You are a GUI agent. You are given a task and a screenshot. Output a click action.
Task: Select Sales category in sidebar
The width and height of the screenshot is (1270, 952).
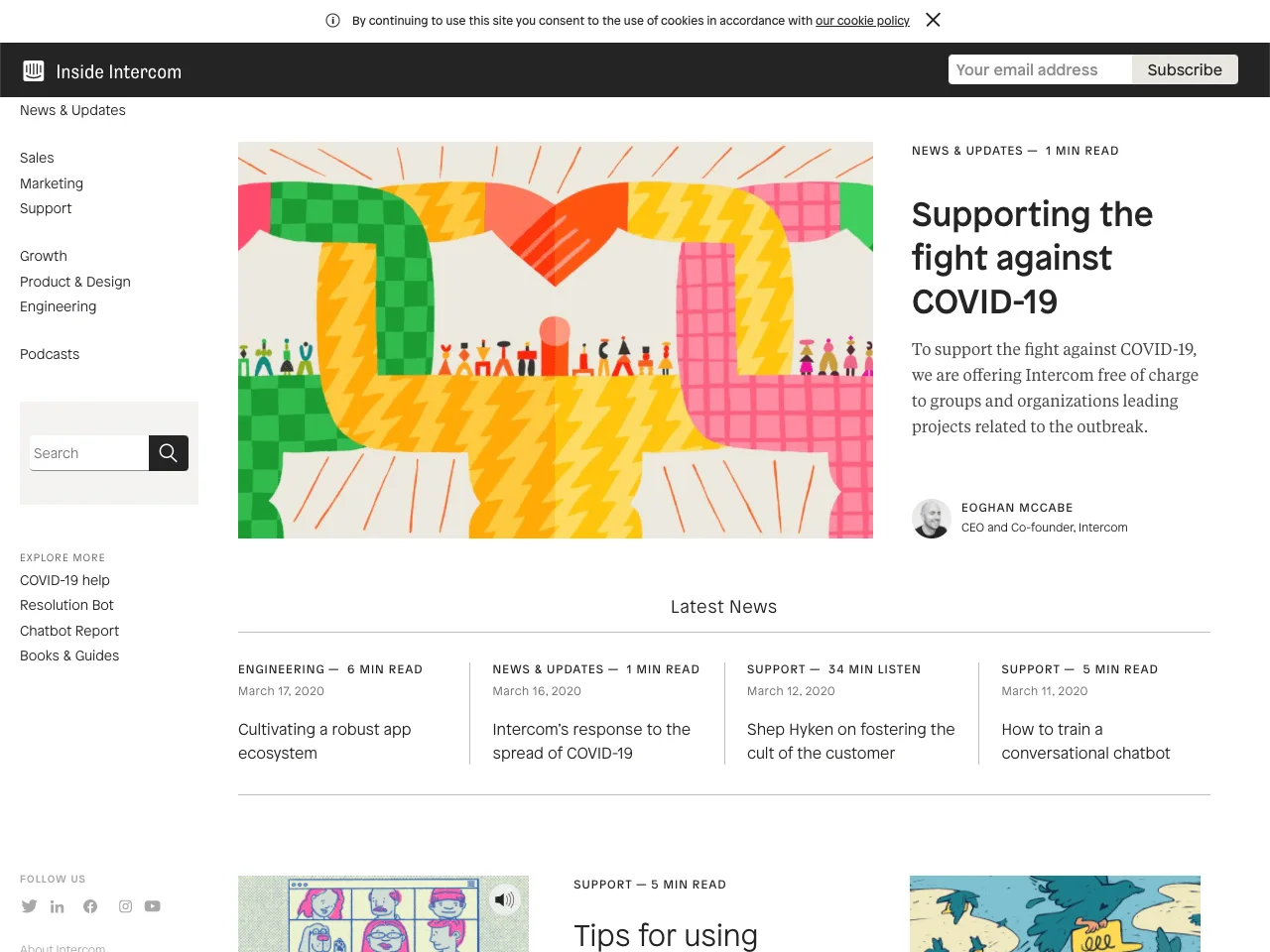point(37,158)
